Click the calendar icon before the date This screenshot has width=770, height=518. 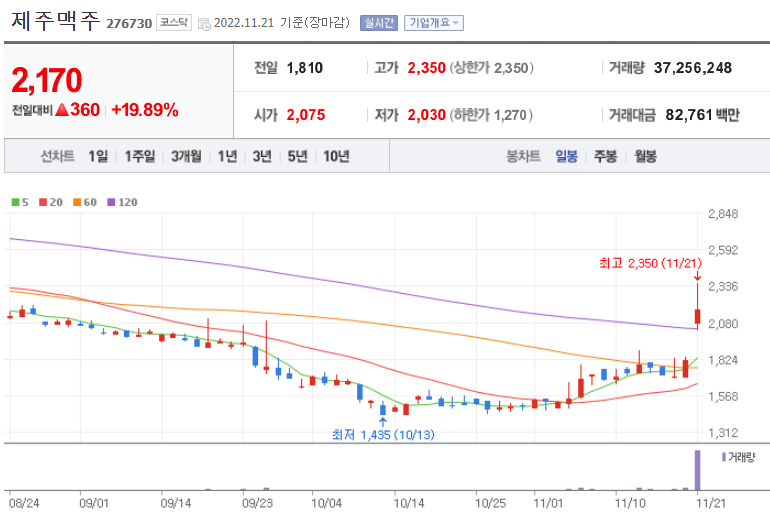tap(204, 24)
